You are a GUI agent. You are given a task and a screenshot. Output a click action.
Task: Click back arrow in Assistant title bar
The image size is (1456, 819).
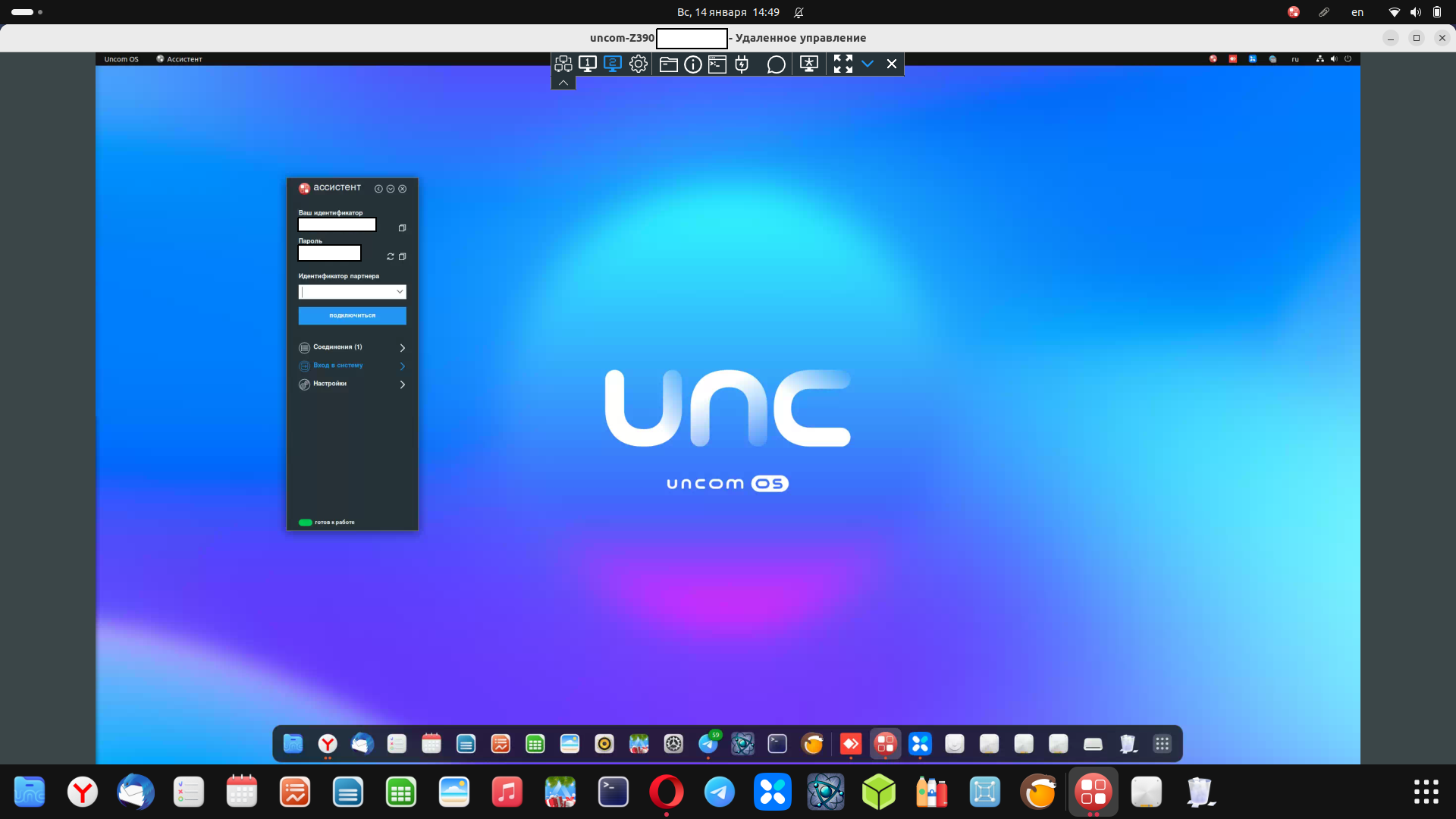378,189
